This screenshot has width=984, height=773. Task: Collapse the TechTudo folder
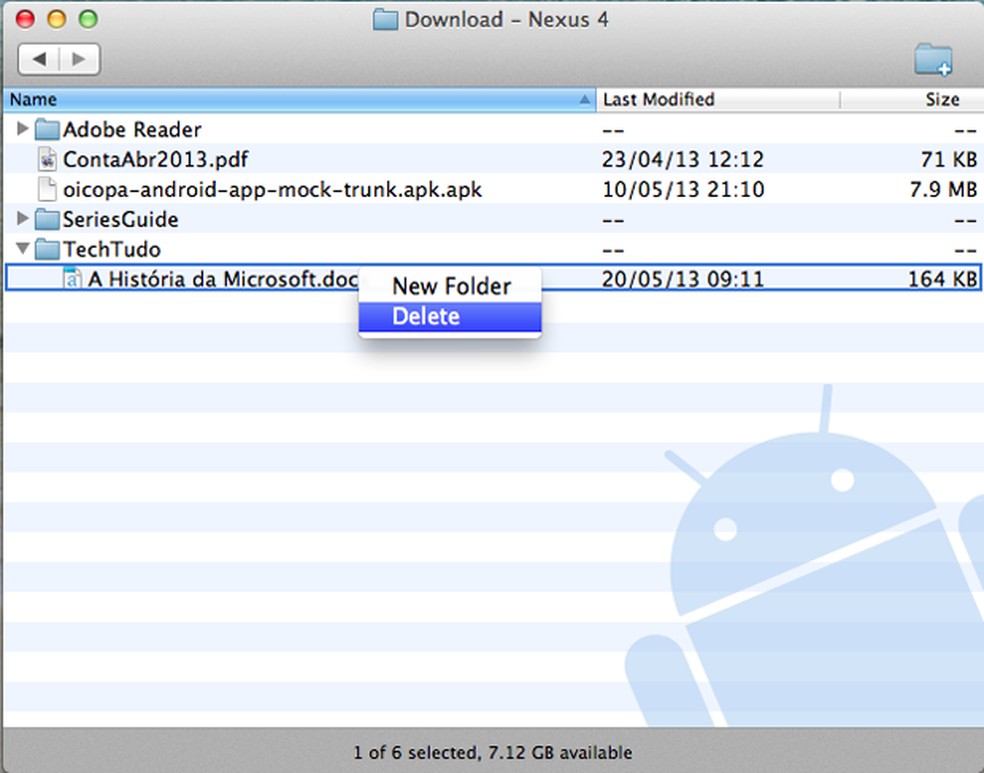tap(23, 248)
